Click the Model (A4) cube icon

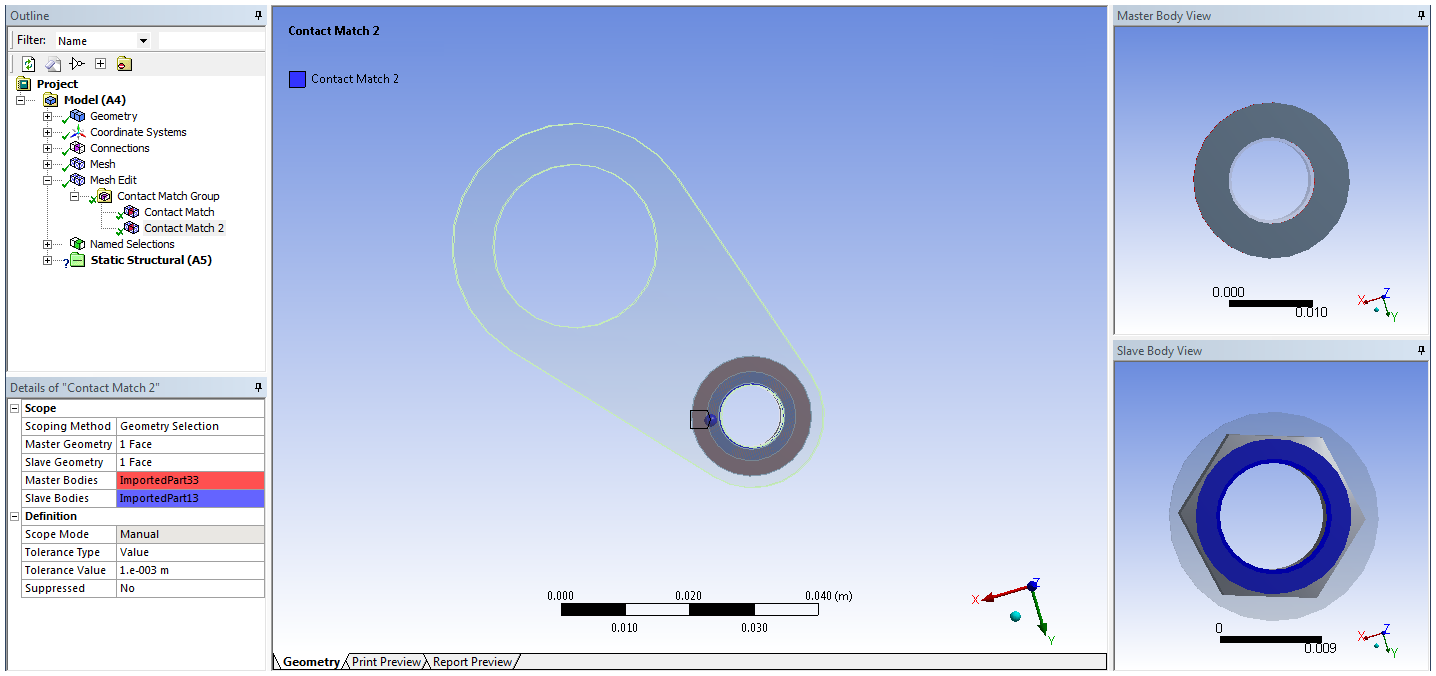tap(51, 100)
